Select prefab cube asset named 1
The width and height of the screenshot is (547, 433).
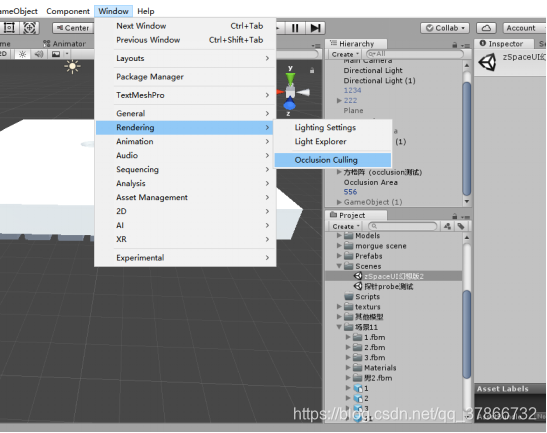(x=358, y=388)
